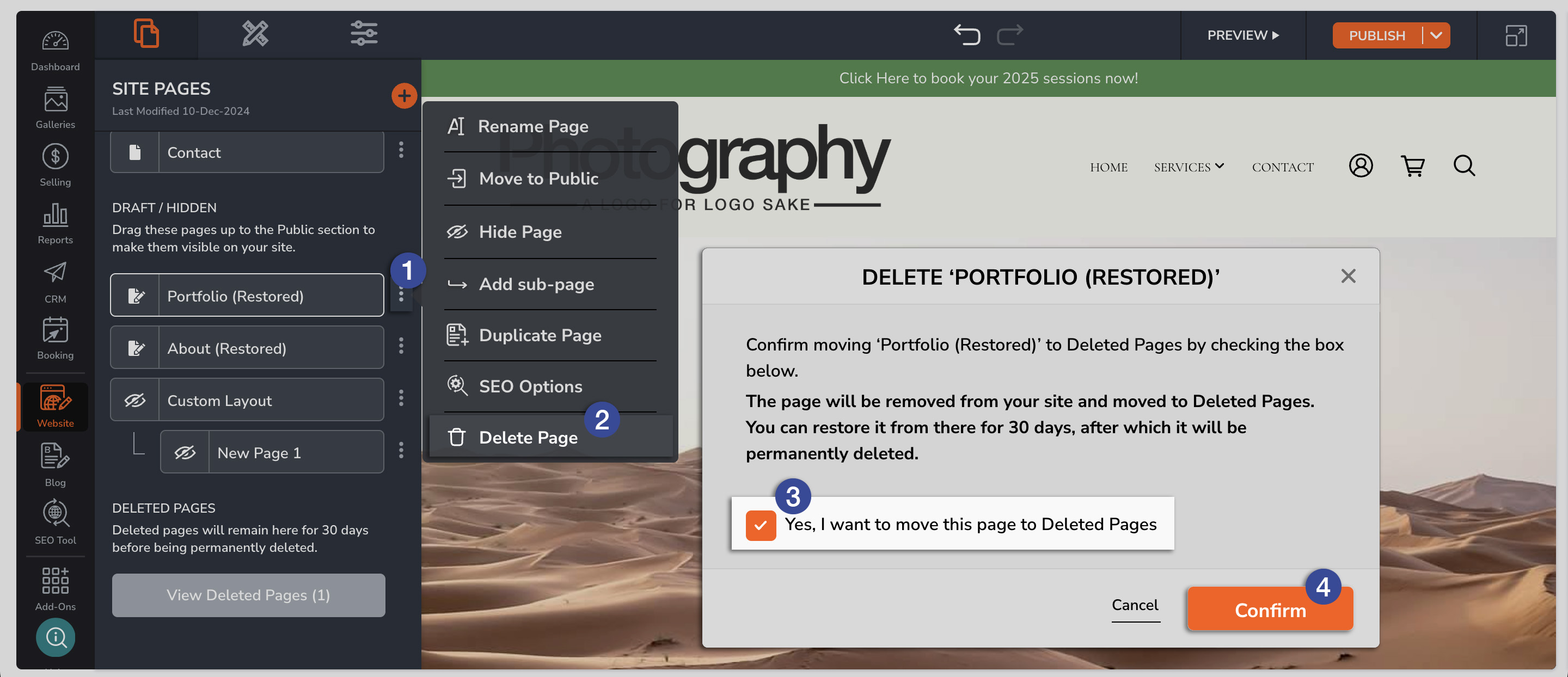Select the About (Restored) page
Screen dimensions: 1568x677
[247, 347]
